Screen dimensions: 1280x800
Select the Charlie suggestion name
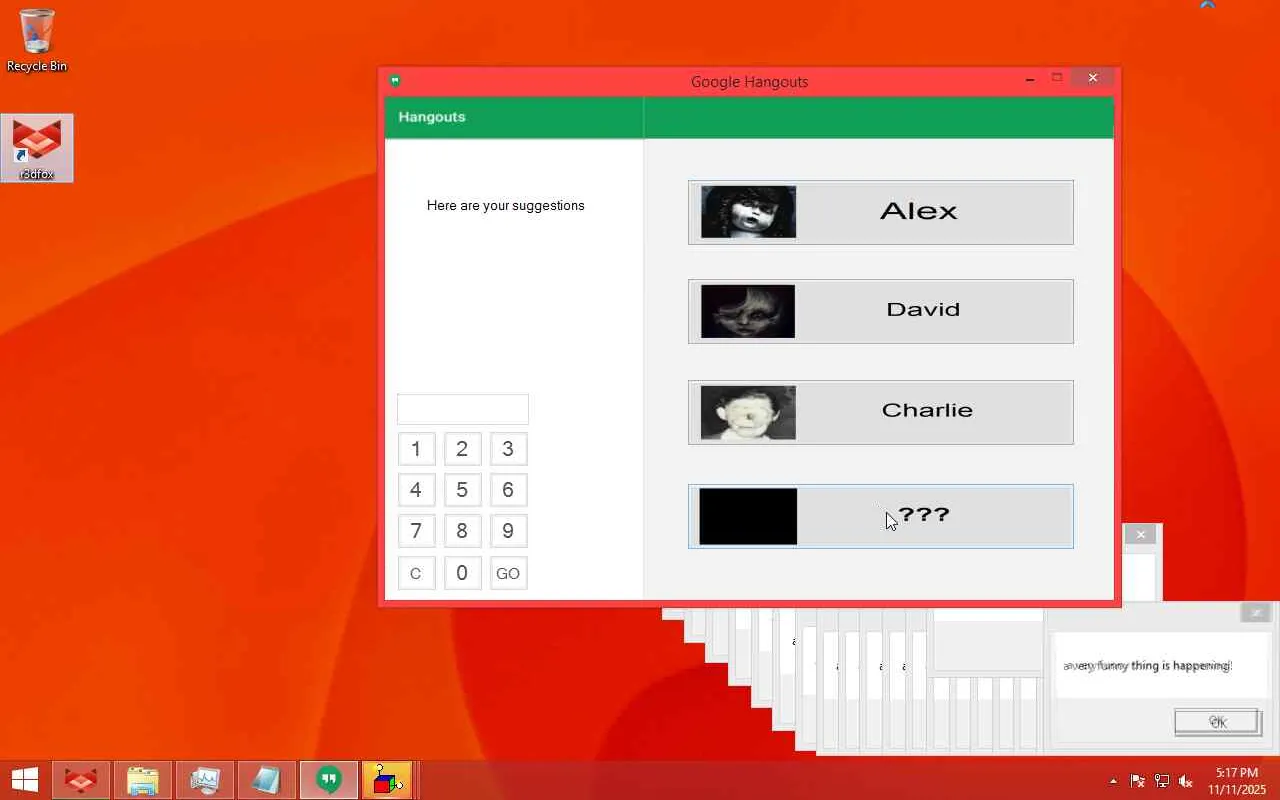point(927,410)
